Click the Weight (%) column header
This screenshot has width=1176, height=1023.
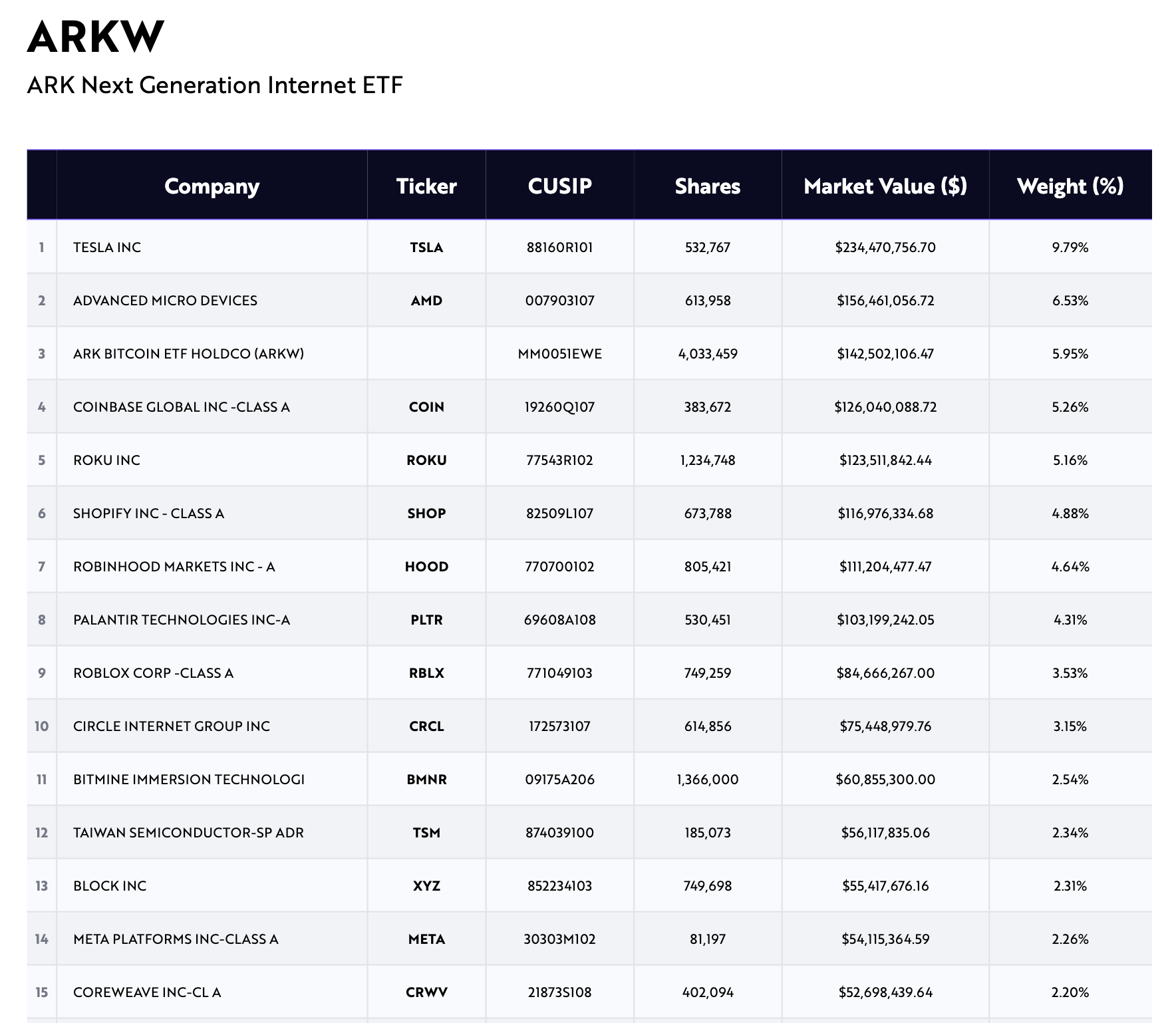(1070, 186)
